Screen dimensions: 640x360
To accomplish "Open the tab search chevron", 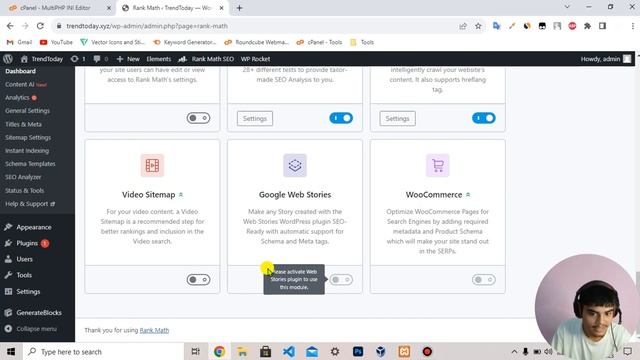I will click(x=567, y=7).
